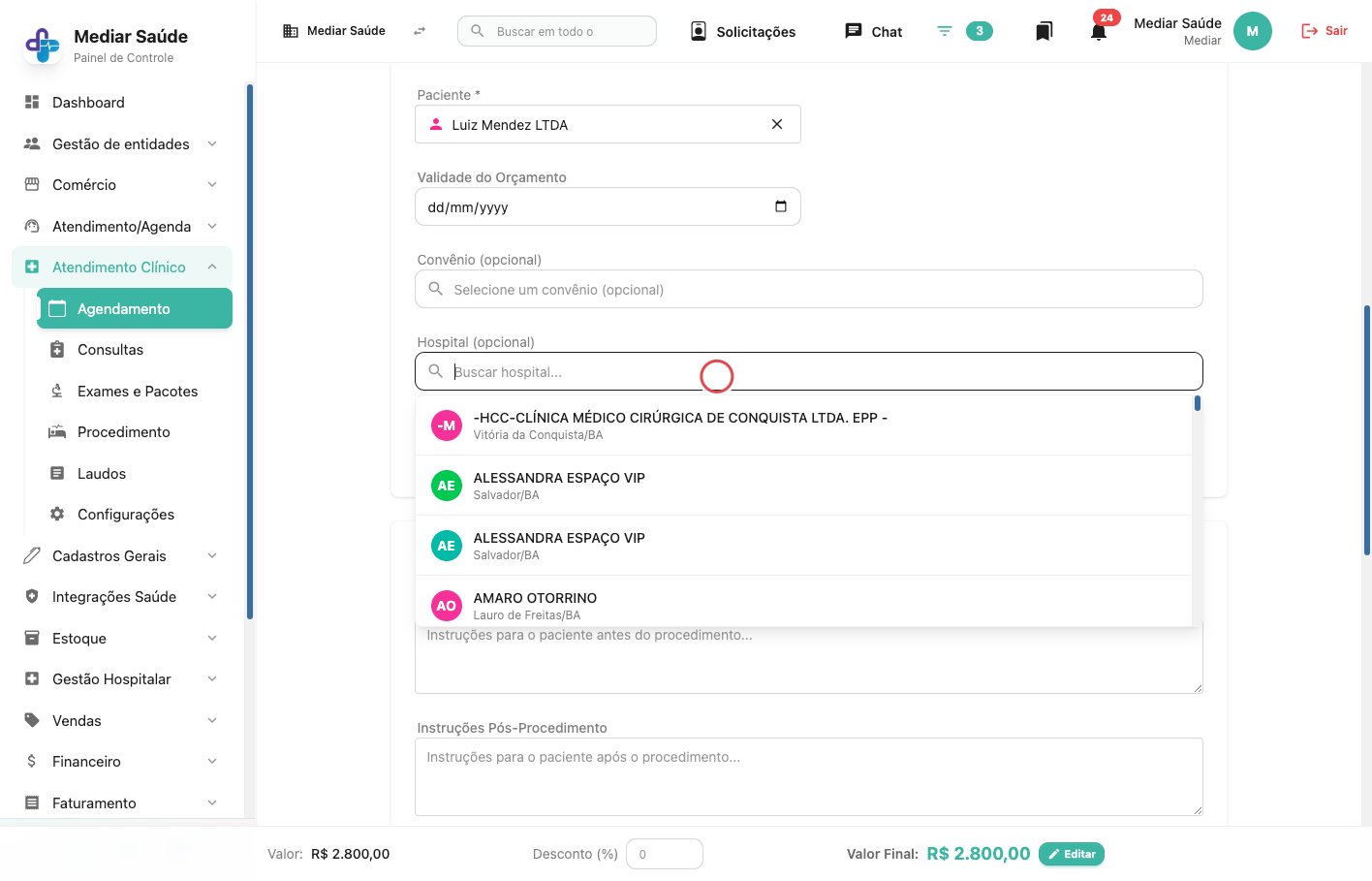
Task: Open Laudos in the sidebar
Action: tap(135, 473)
